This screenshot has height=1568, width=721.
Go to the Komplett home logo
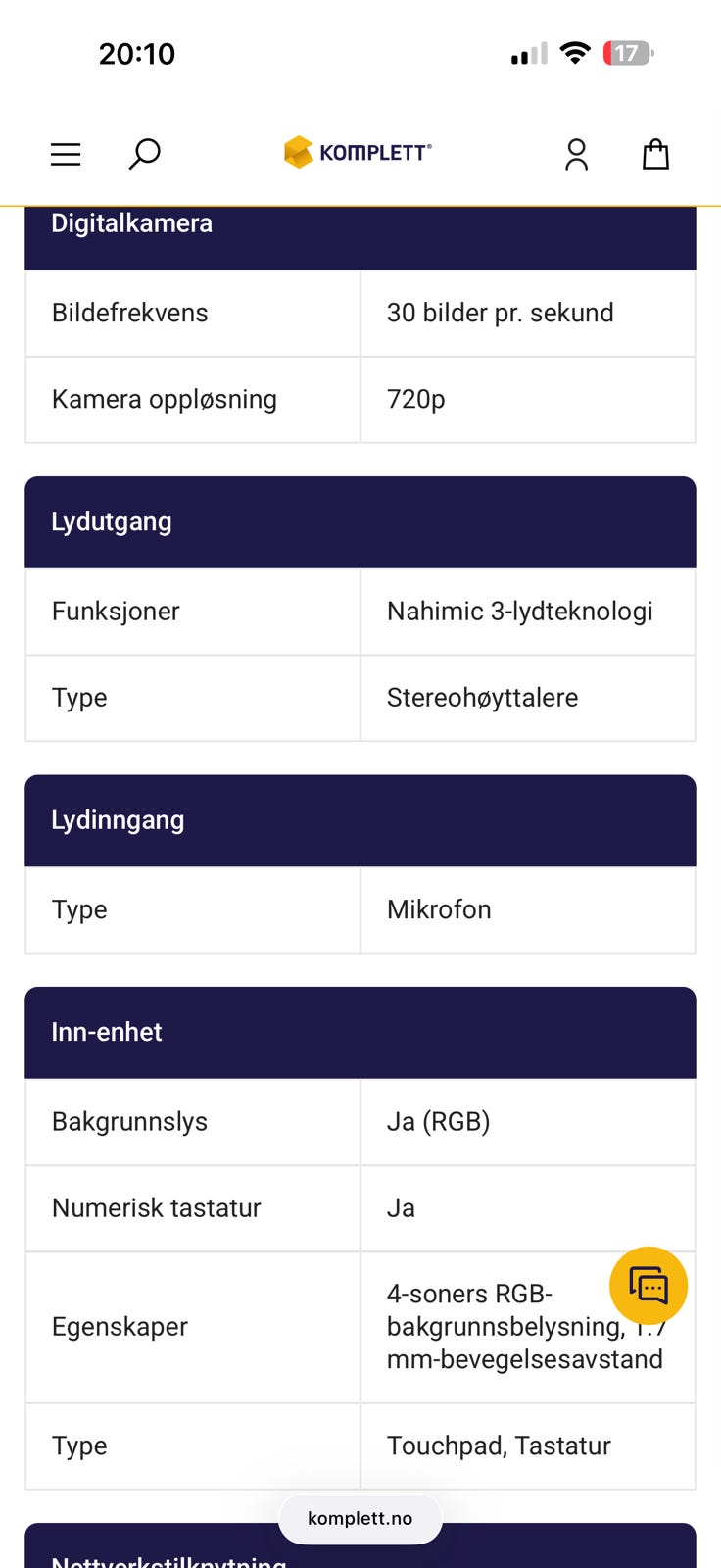pyautogui.click(x=358, y=152)
